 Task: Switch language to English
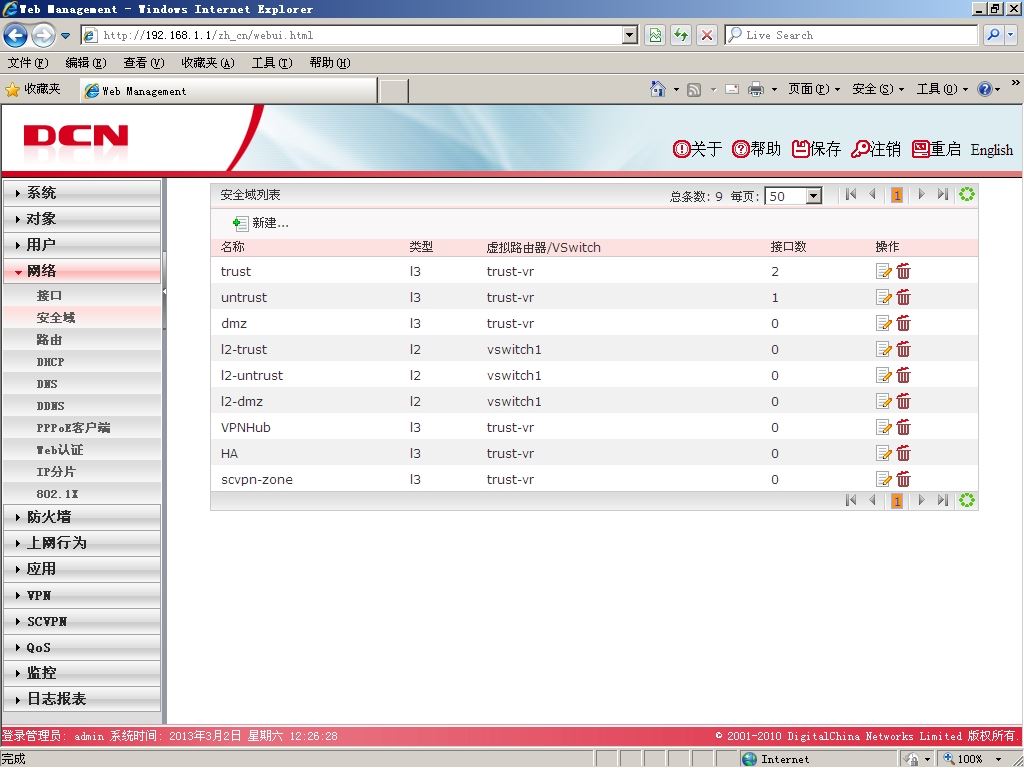point(991,150)
